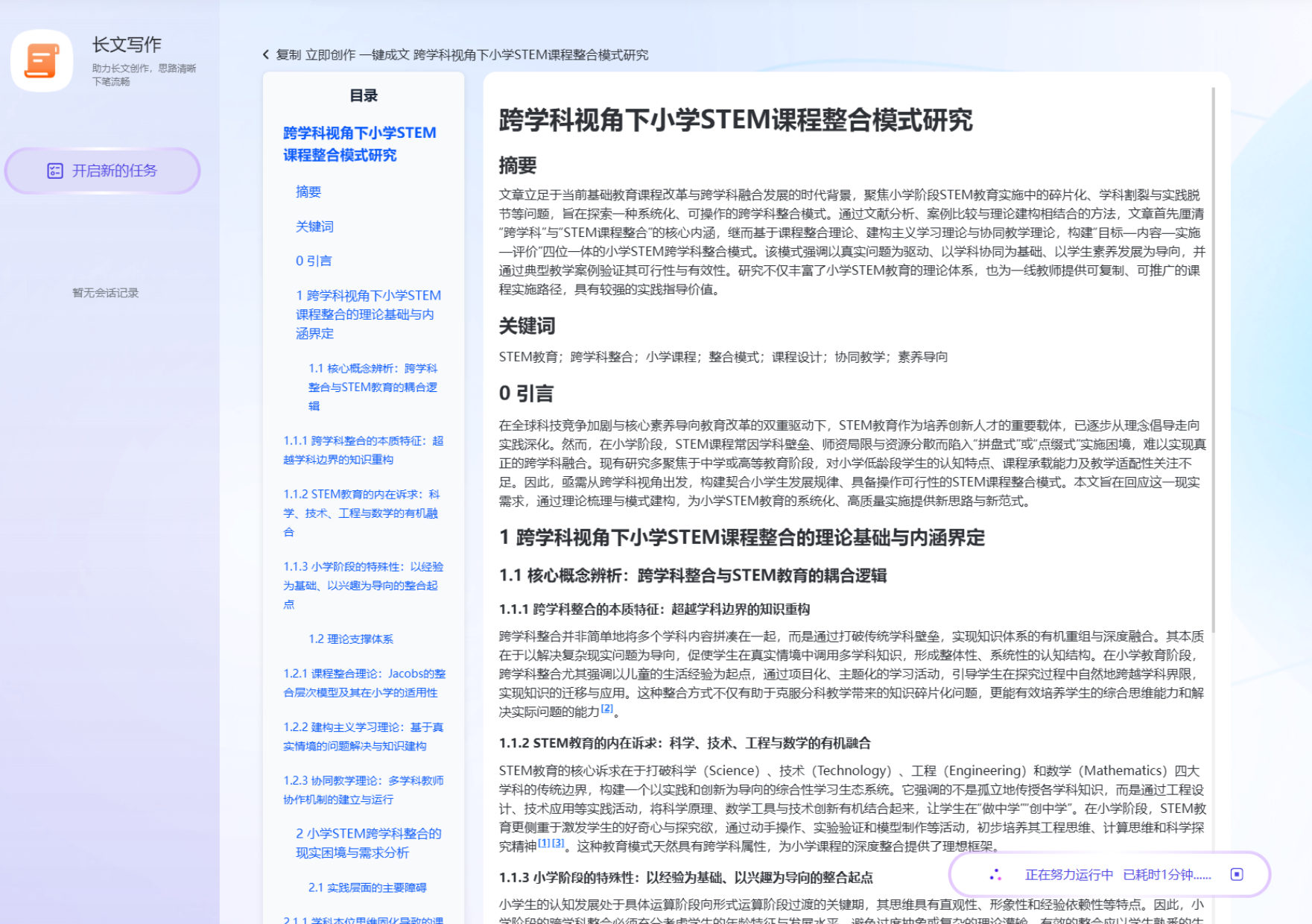Select the 0 引言 outline entry
The height and width of the screenshot is (924, 1312).
[314, 260]
